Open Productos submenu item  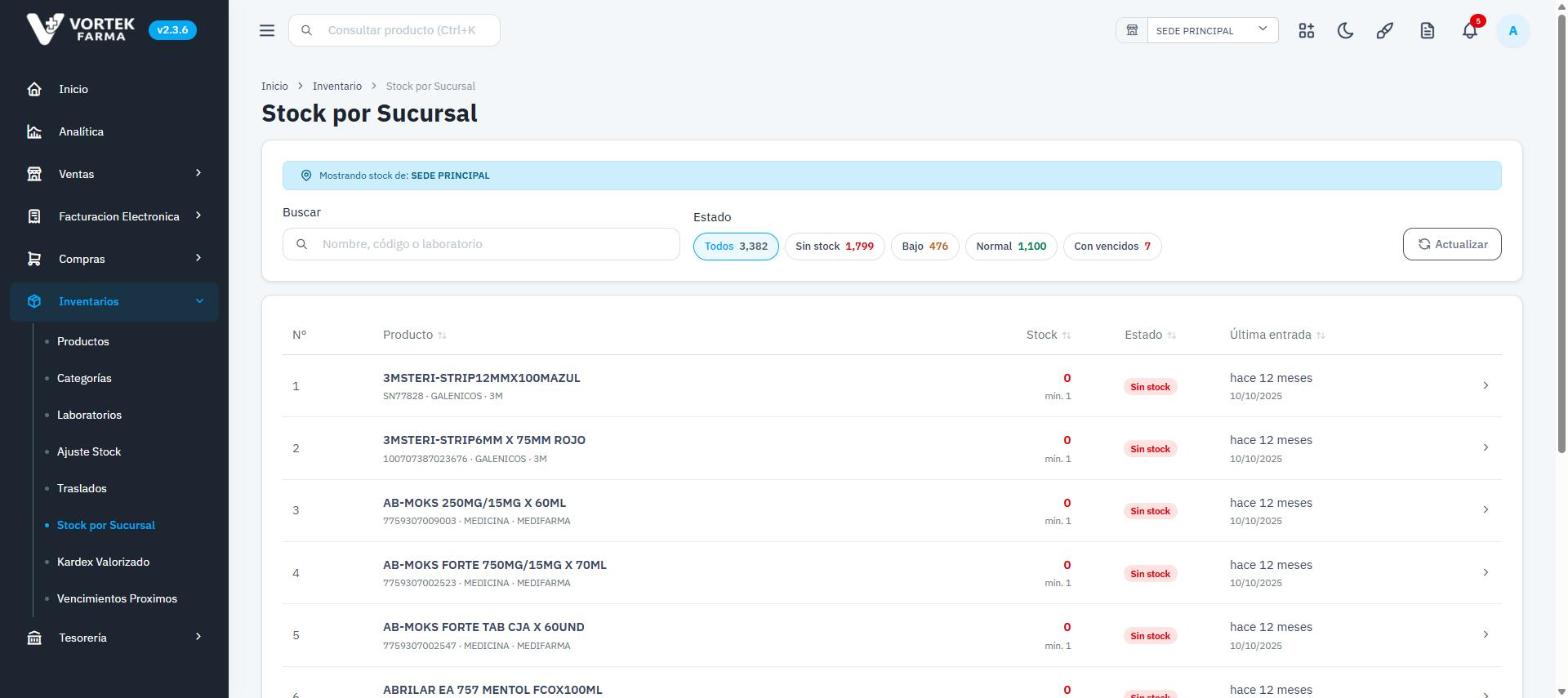(83, 342)
